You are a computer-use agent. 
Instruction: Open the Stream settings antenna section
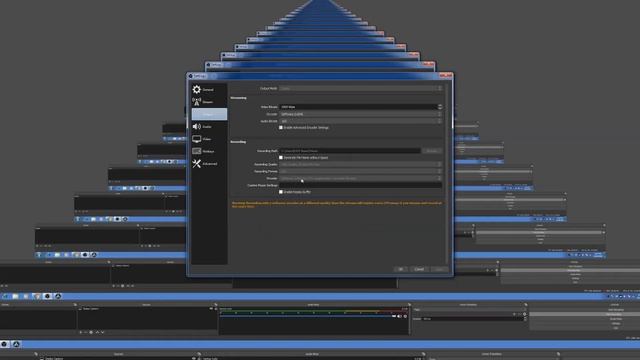(x=209, y=102)
